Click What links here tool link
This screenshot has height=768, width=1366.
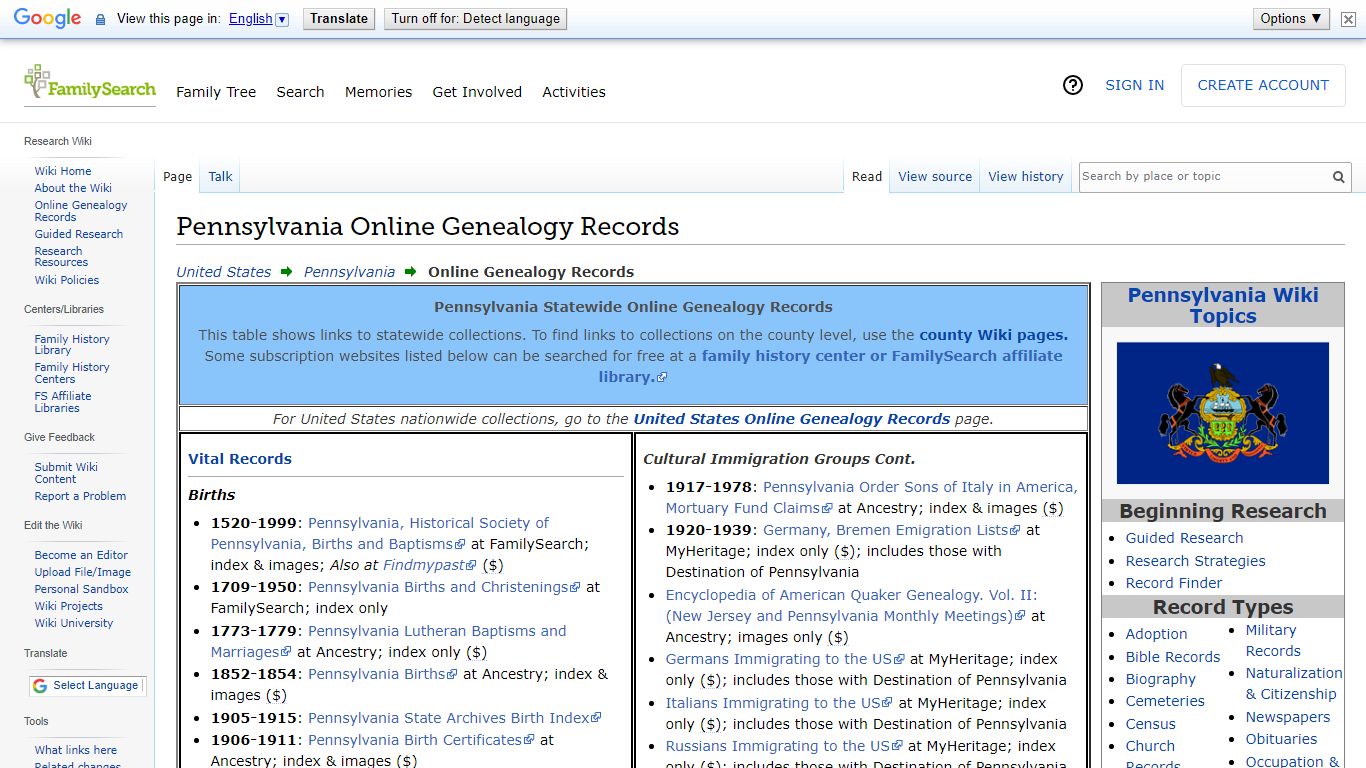76,750
